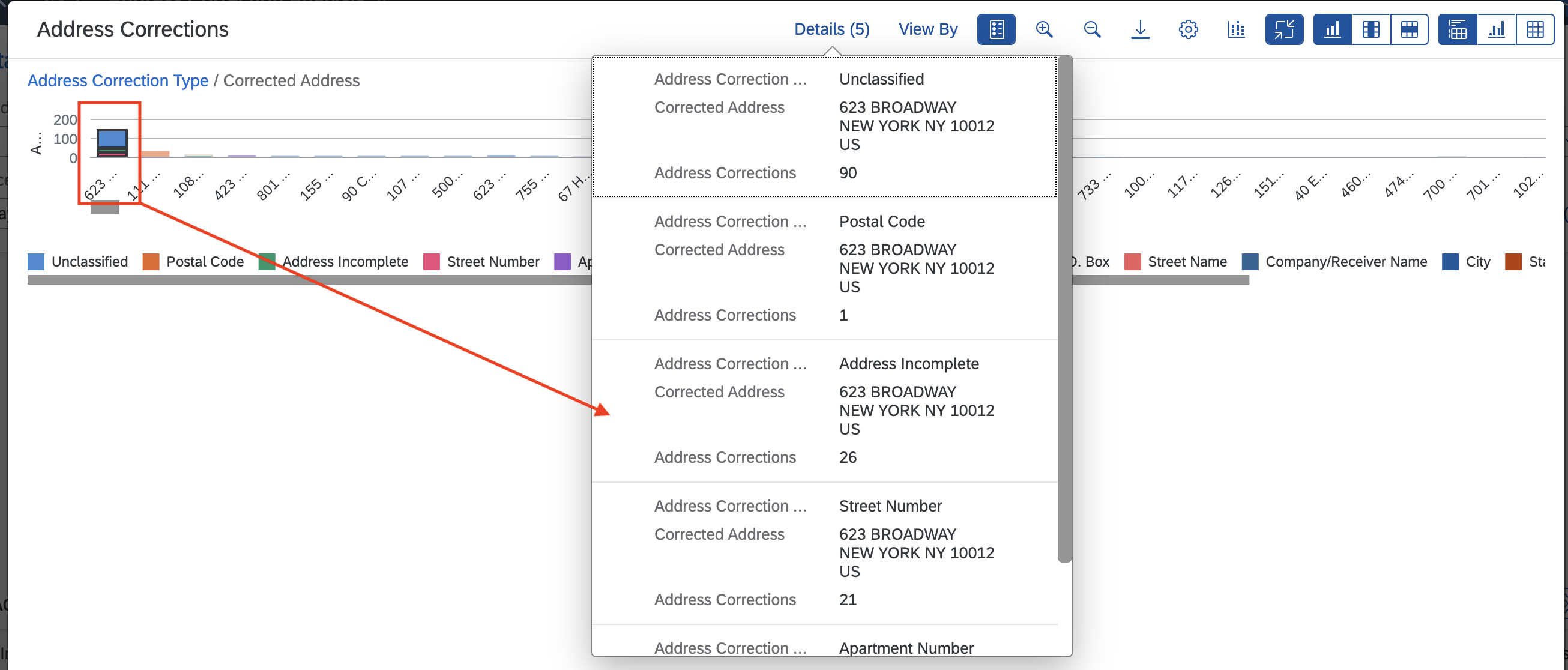The height and width of the screenshot is (670, 1568).
Task: Open the chart settings gear
Action: click(1188, 29)
